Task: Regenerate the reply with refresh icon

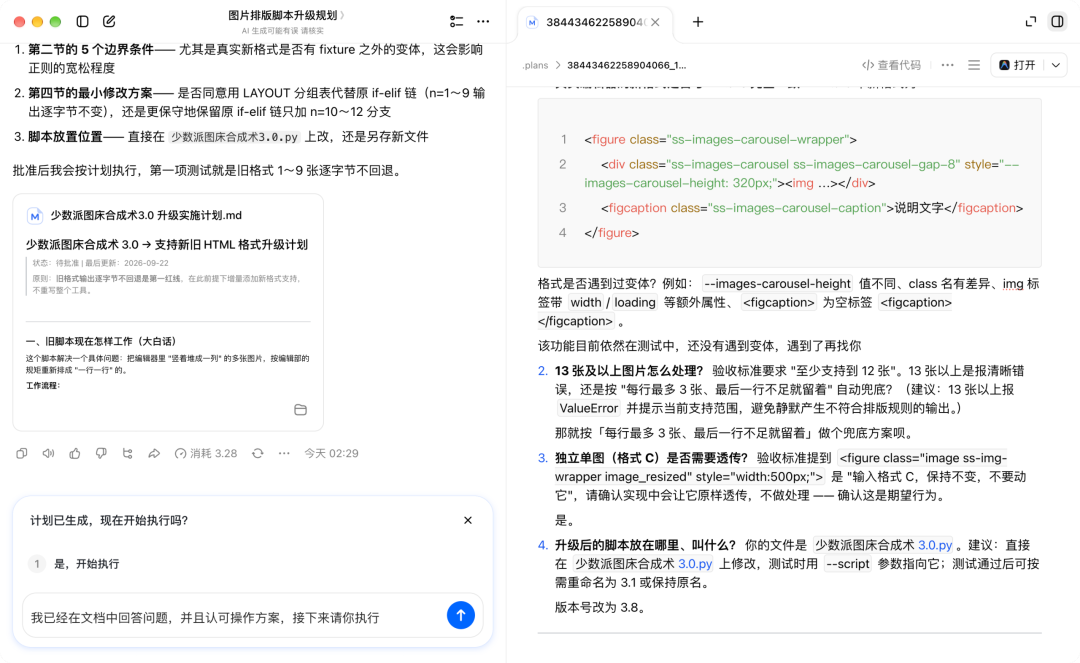Action: click(258, 453)
